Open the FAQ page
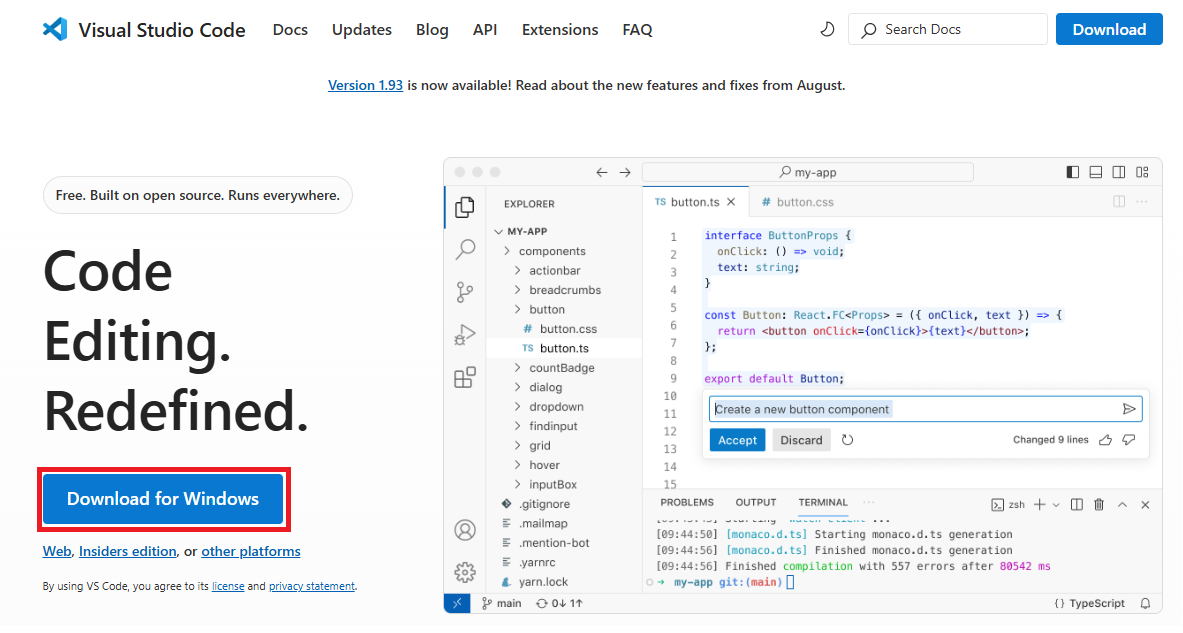The image size is (1183, 633). (638, 29)
